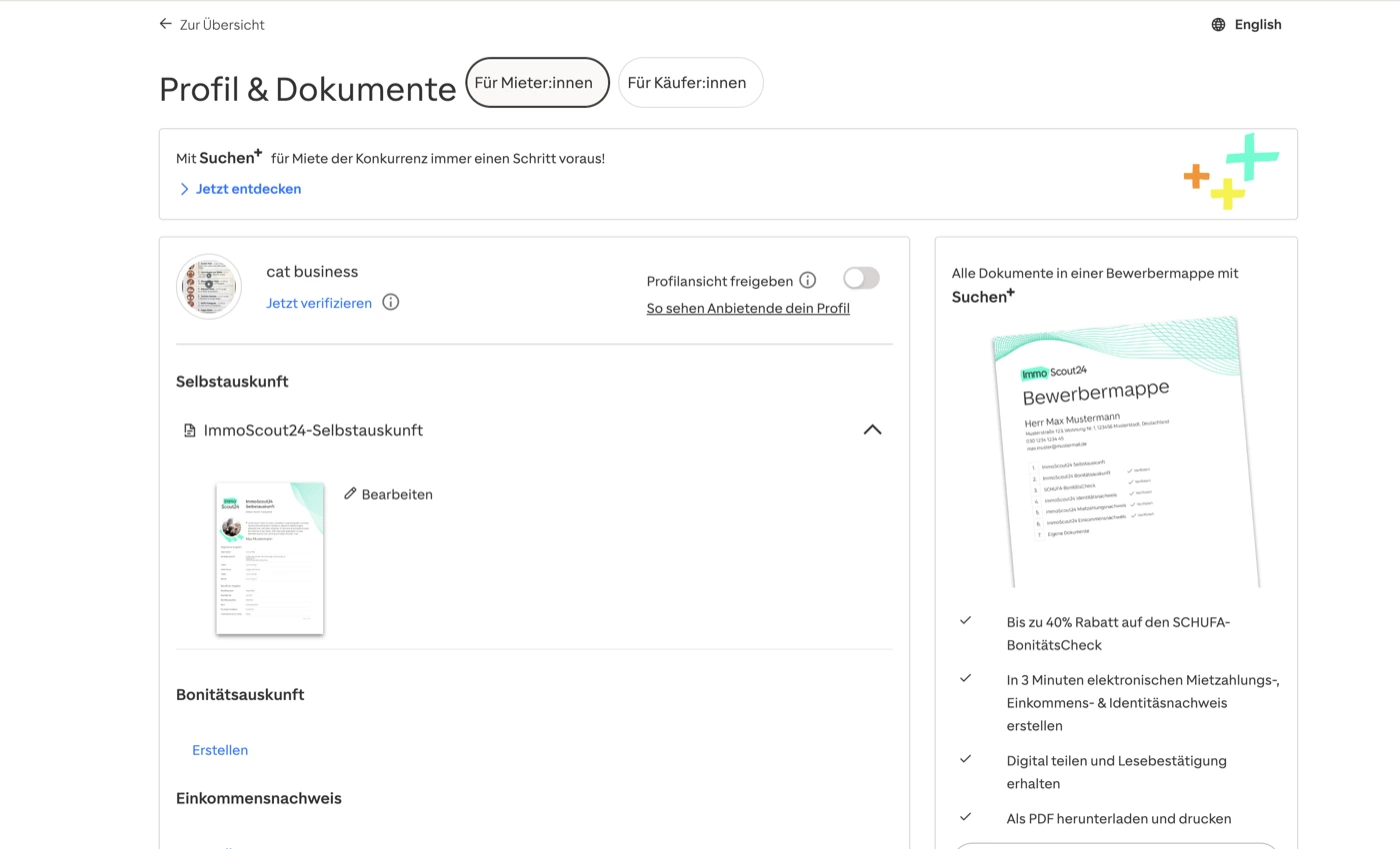Click Erstellen under Bonitätsauskunft
The image size is (1400, 849).
(x=220, y=750)
